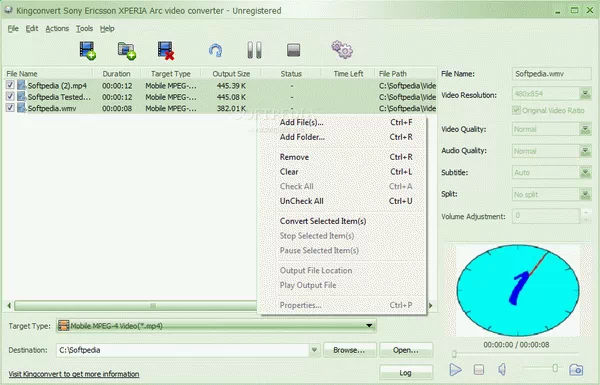Expand the Audio Quality dropdown
The height and width of the screenshot is (385, 600).
click(585, 151)
